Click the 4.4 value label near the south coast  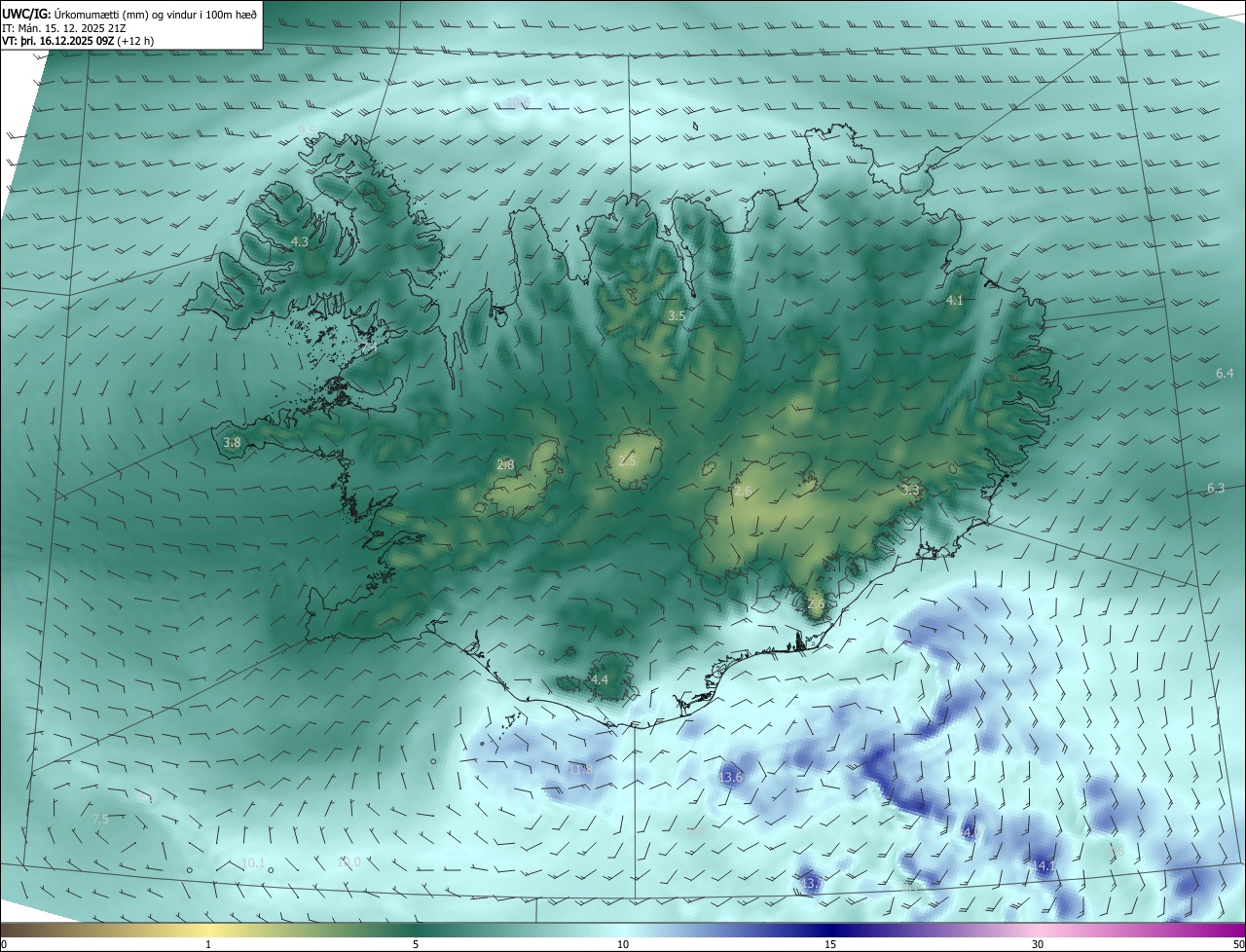(600, 679)
